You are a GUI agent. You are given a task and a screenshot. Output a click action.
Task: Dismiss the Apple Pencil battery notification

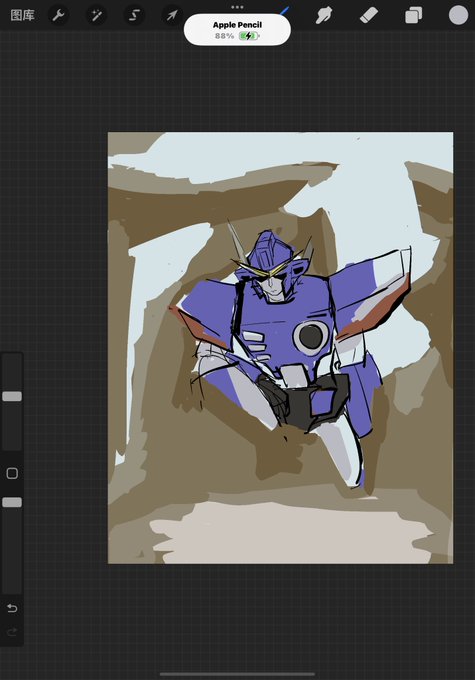click(237, 29)
